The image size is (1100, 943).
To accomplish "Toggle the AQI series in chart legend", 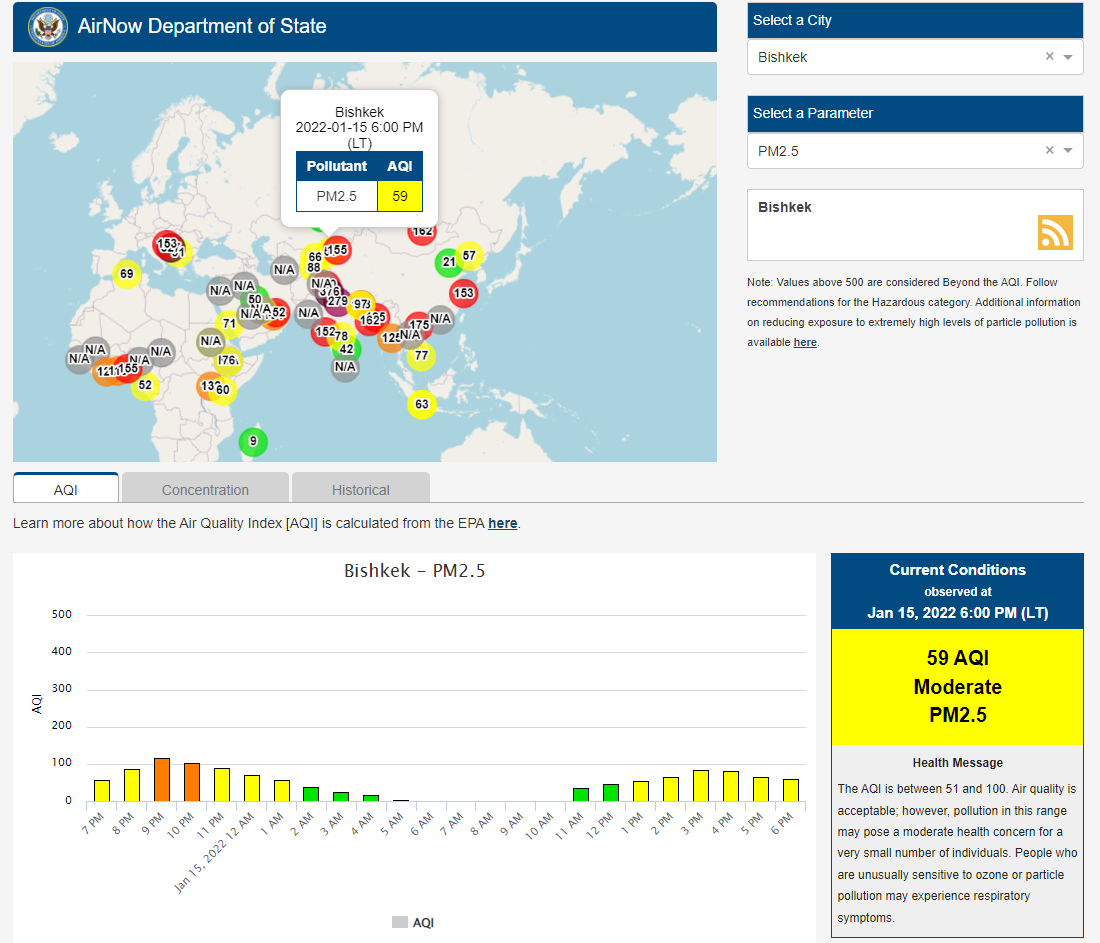I will coord(413,922).
